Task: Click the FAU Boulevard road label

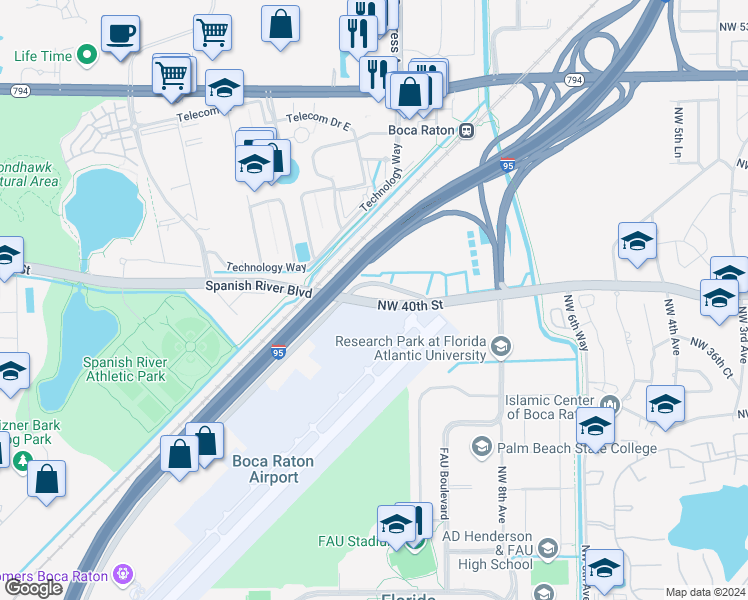Action: click(x=444, y=483)
